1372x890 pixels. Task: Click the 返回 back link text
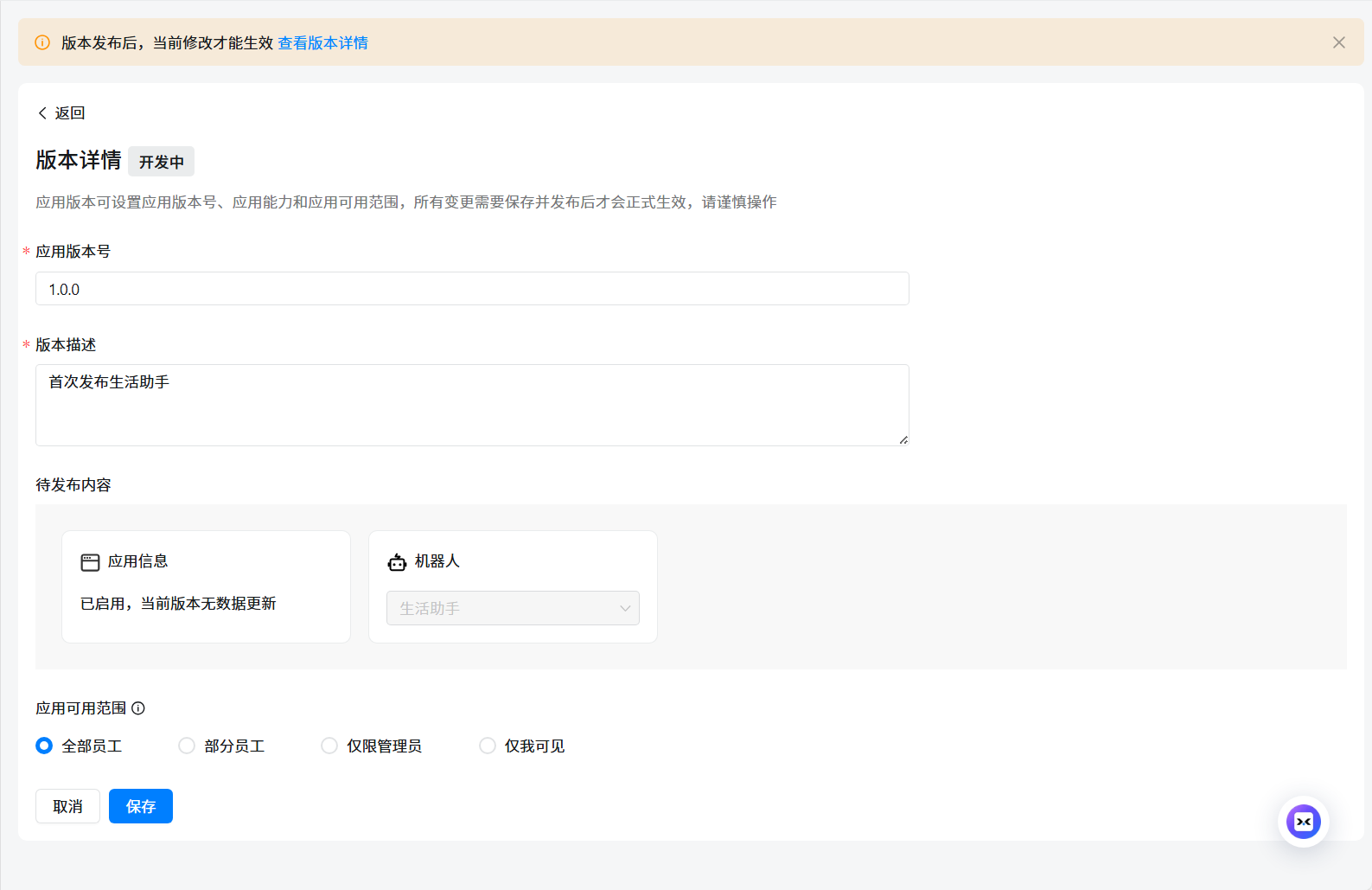coord(70,113)
